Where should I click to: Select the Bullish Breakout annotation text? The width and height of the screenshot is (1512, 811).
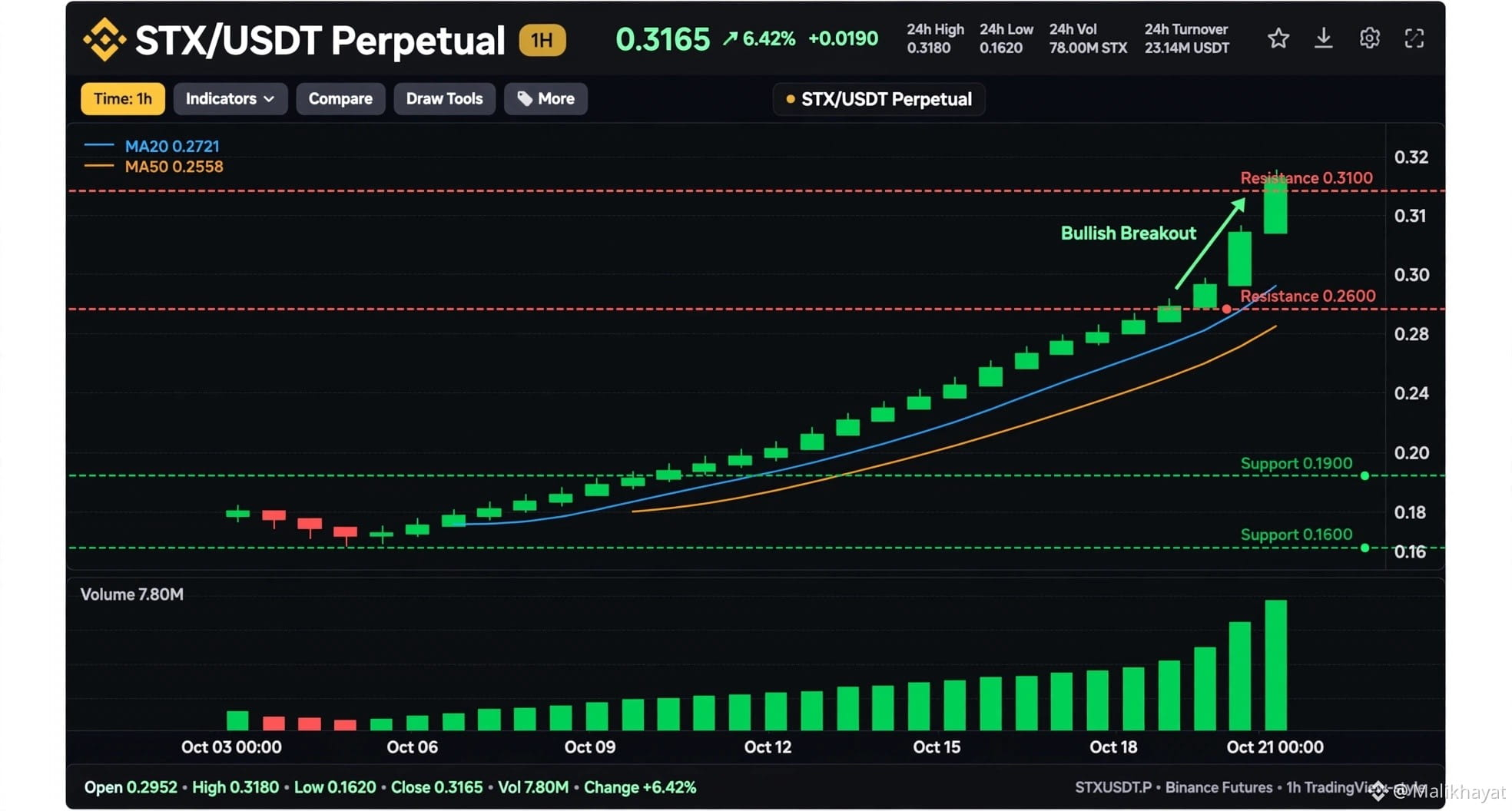click(x=1128, y=233)
